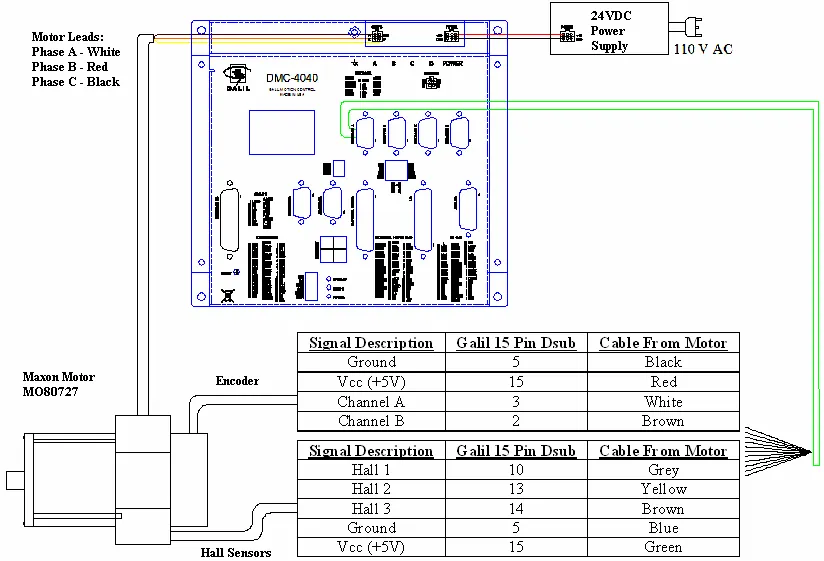Click the "Hall 3" cell
Screen dimensions: 824x561
[x=372, y=508]
